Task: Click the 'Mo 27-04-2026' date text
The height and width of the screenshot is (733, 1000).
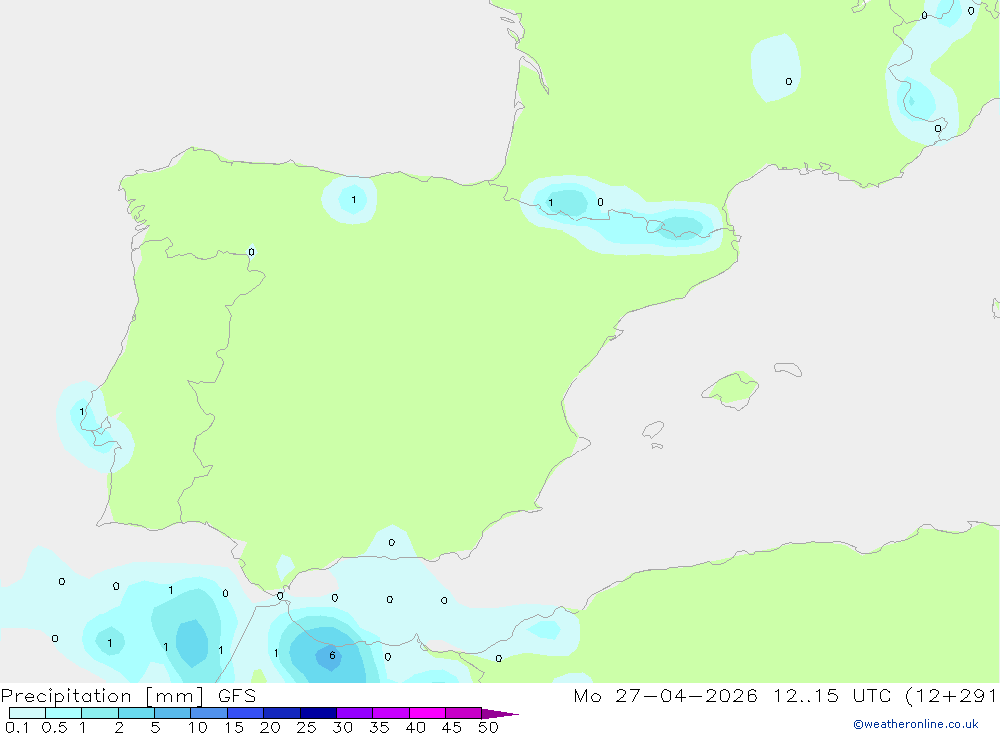Action: [x=665, y=695]
